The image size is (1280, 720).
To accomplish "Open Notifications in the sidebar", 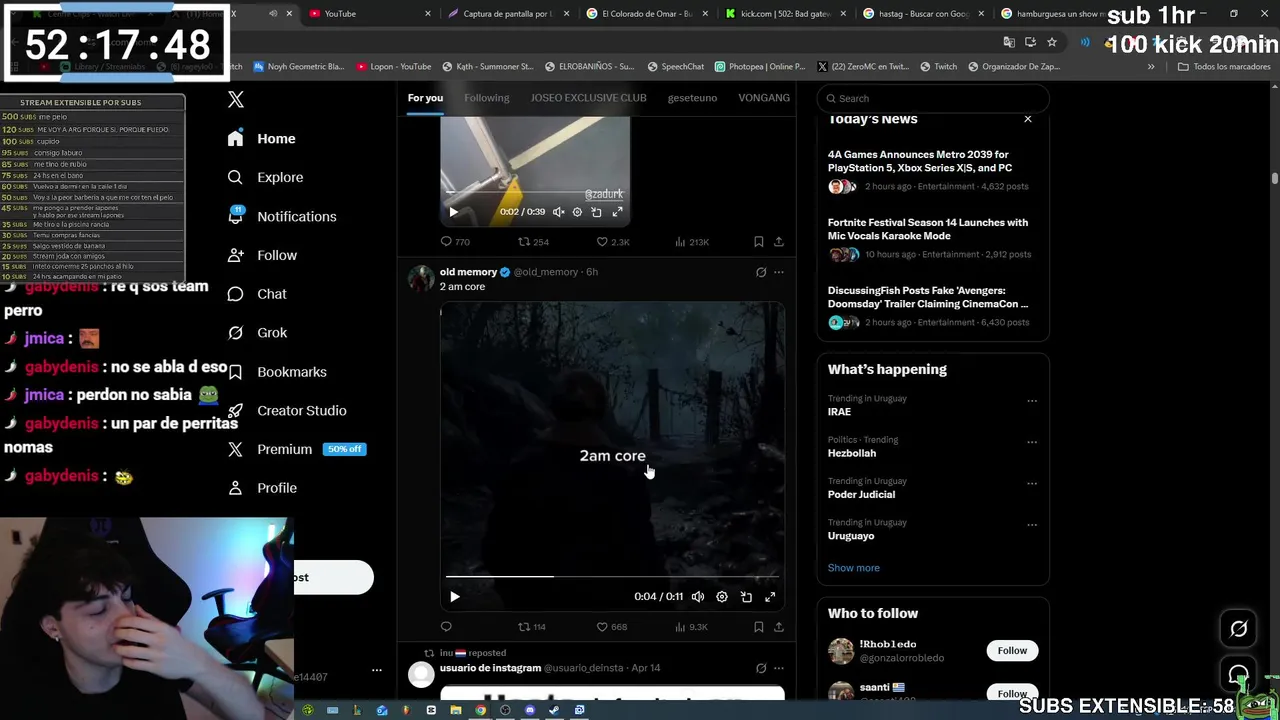I will coord(281,216).
